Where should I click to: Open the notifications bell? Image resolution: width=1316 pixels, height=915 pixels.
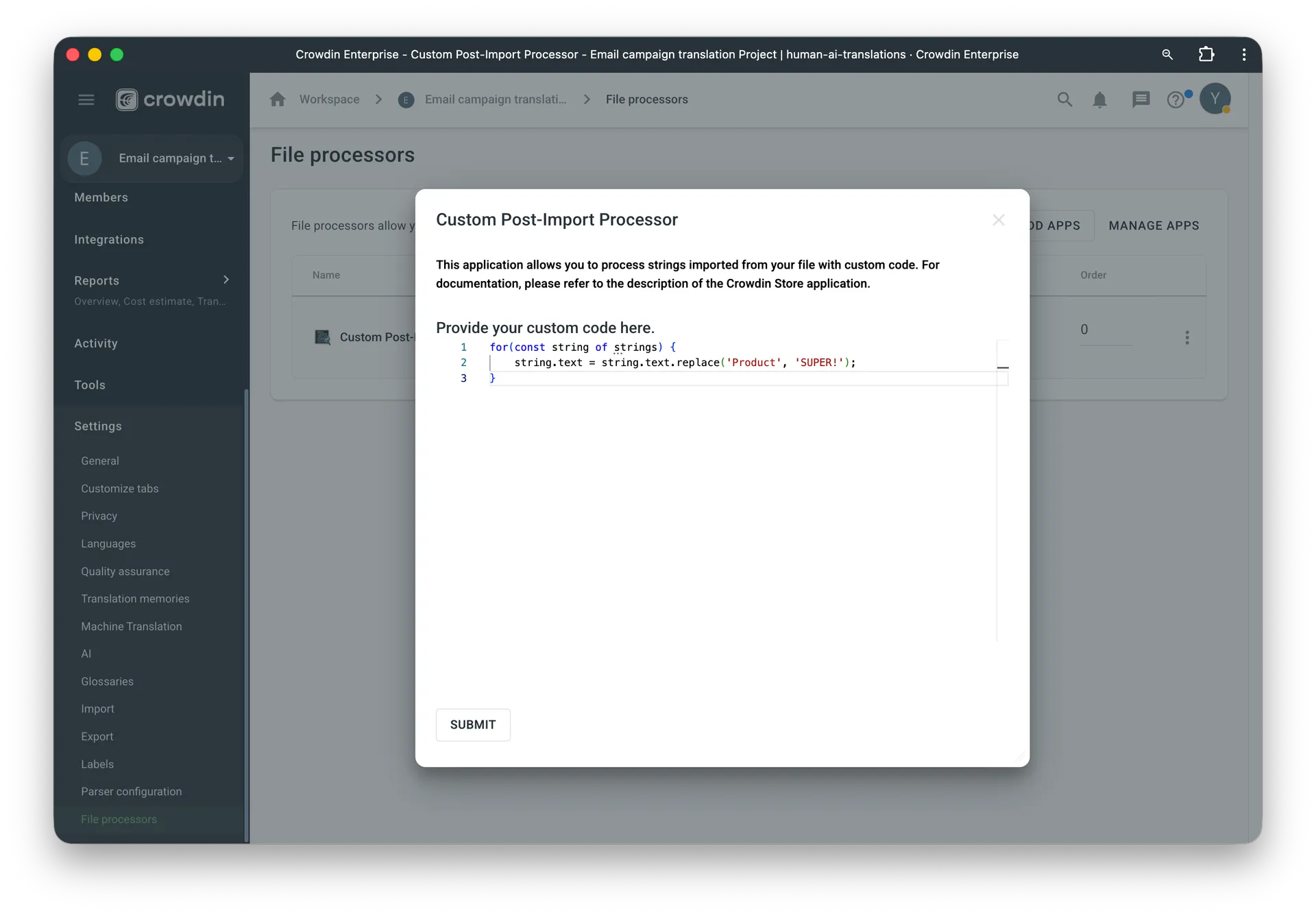tap(1099, 100)
